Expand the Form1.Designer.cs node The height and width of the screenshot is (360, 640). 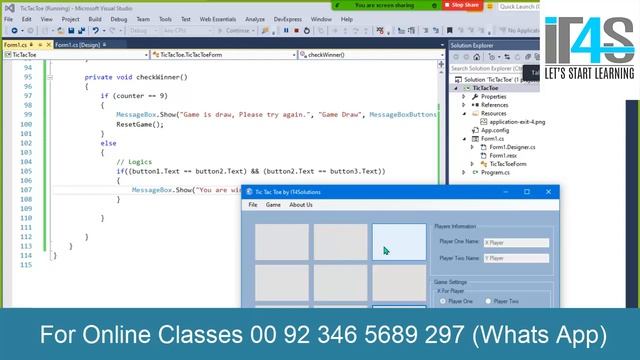coord(472,147)
